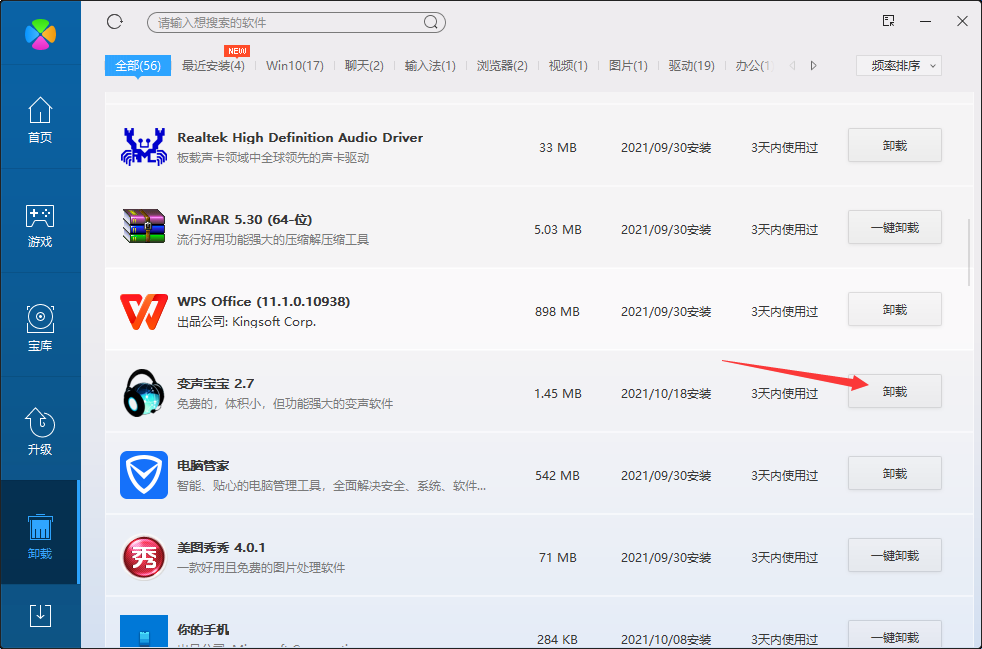Open the 输入法(1) category tab
Screen dimensions: 982x649
pyautogui.click(x=430, y=66)
